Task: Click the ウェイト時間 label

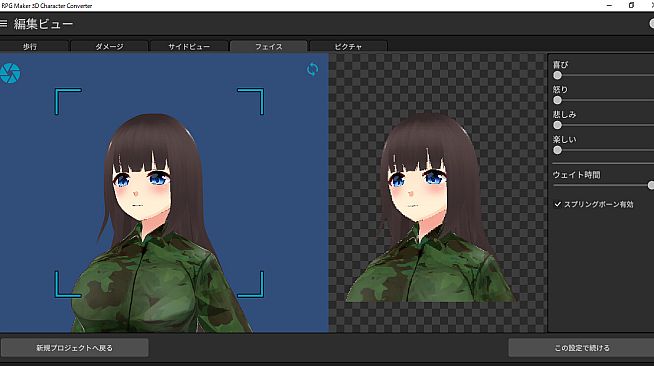Action: click(x=576, y=175)
